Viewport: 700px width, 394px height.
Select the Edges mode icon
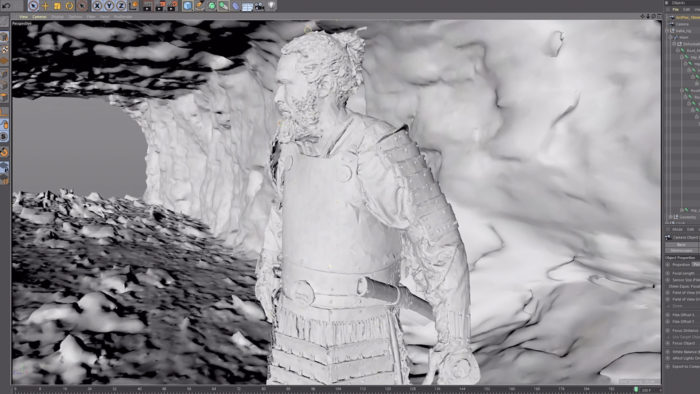pos(4,85)
